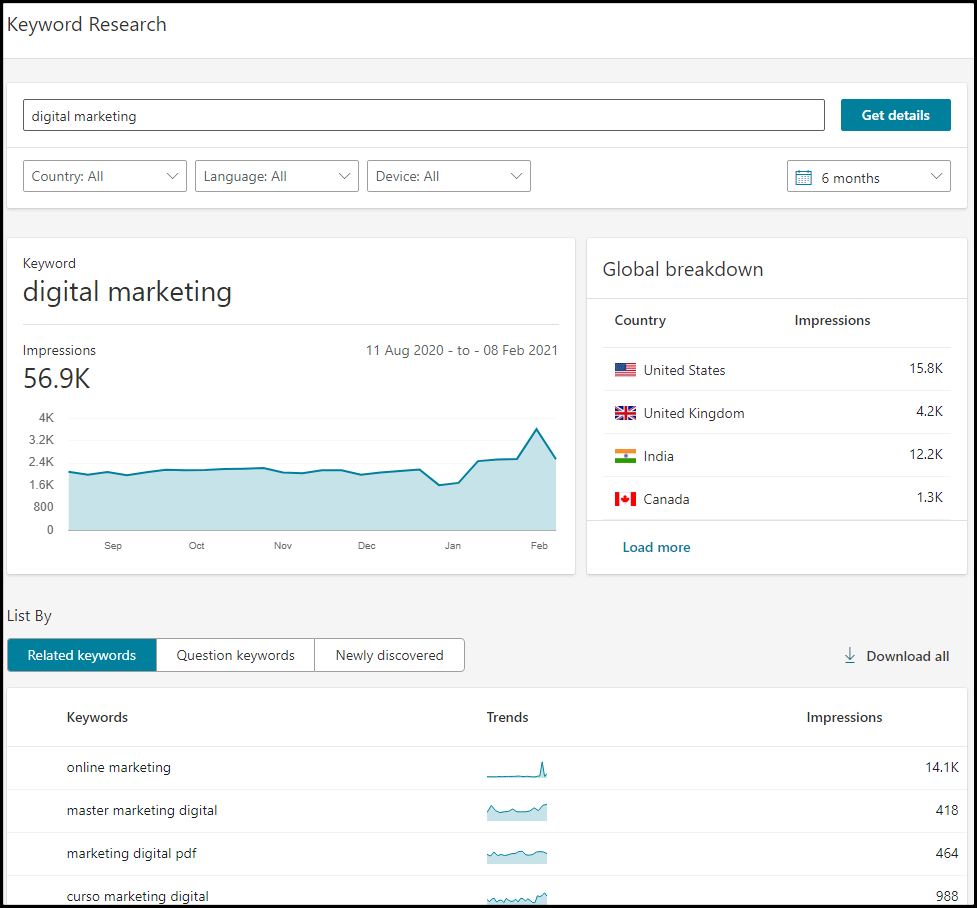Click the keyword search input field
The height and width of the screenshot is (908, 977).
coord(424,115)
